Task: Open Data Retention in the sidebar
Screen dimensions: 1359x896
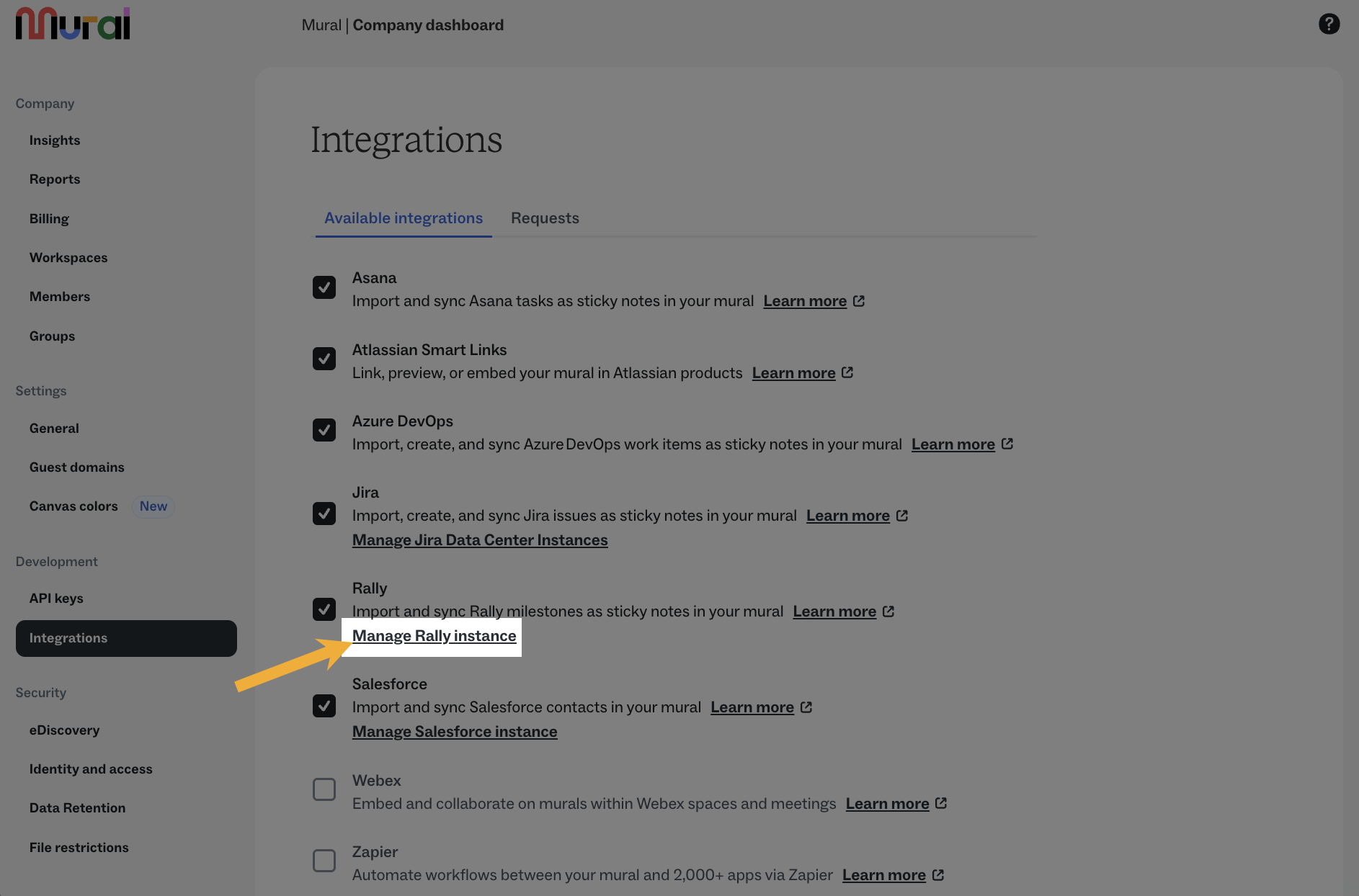Action: (78, 808)
